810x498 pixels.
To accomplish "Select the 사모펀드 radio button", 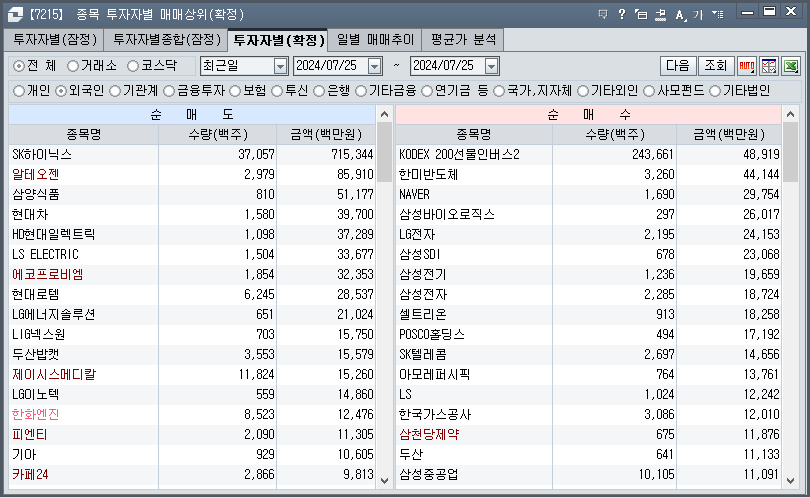I will tap(649, 91).
